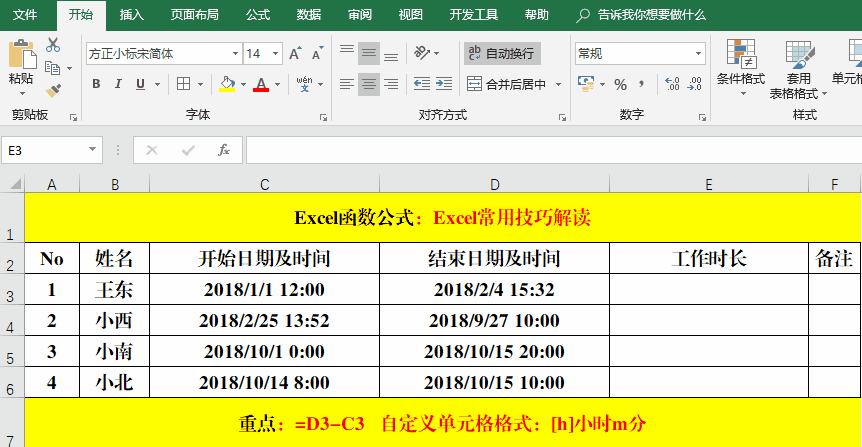Screen dimensions: 862x447
Task: Expand underline style dropdown arrow
Action: coord(158,84)
